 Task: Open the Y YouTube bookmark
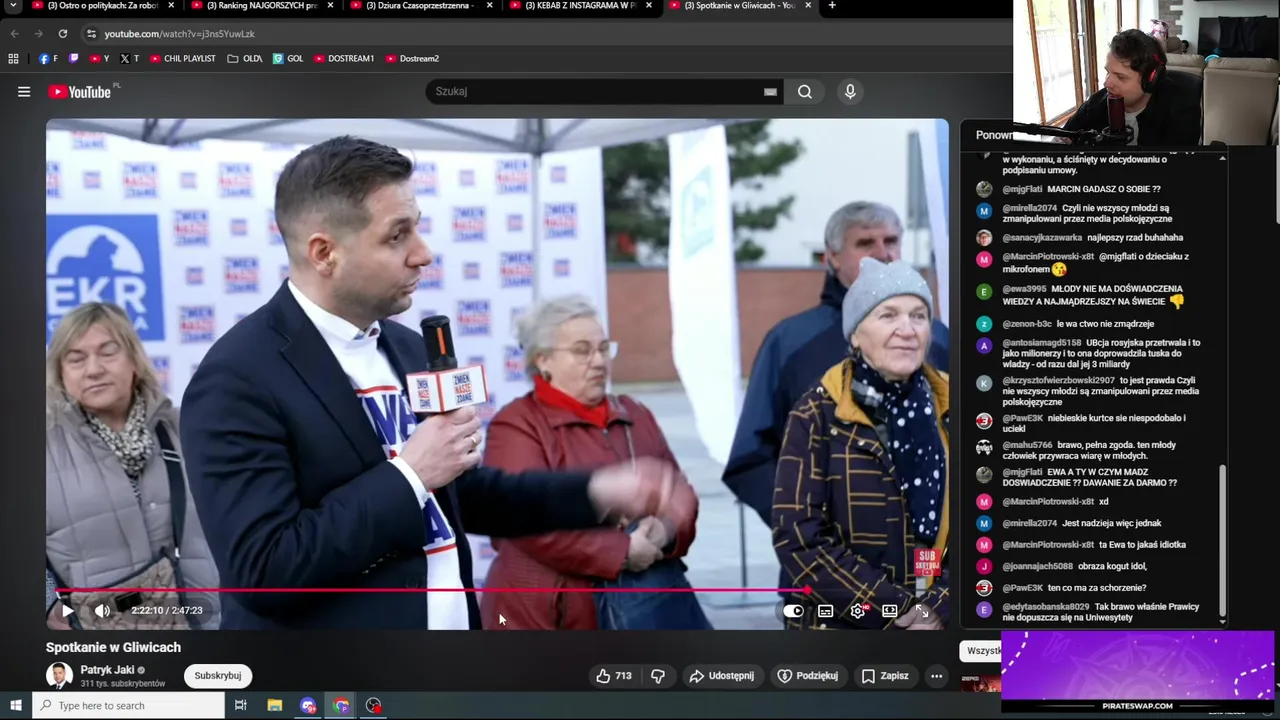[99, 59]
